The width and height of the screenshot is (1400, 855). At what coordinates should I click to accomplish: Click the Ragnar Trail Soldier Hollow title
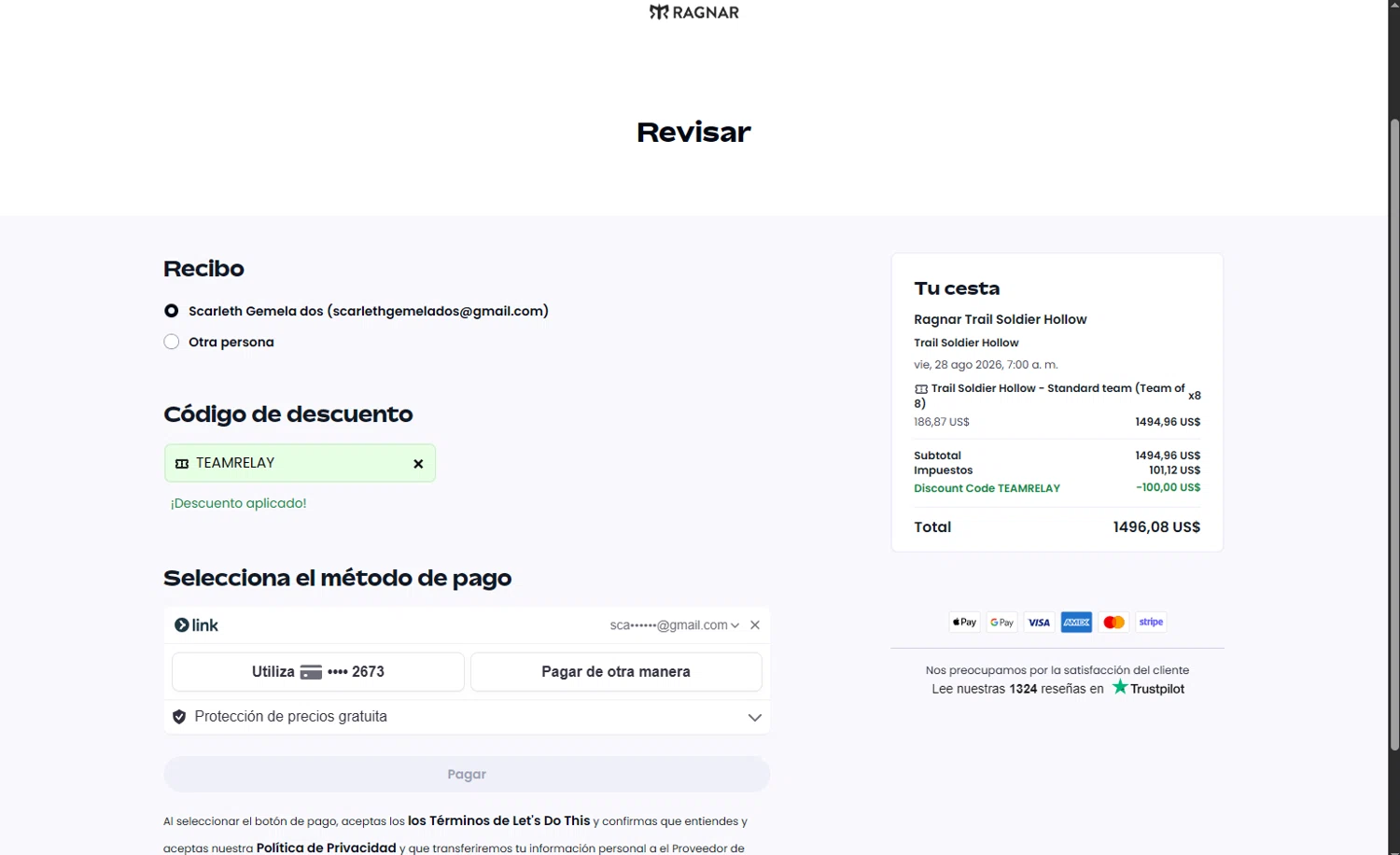pos(1001,319)
